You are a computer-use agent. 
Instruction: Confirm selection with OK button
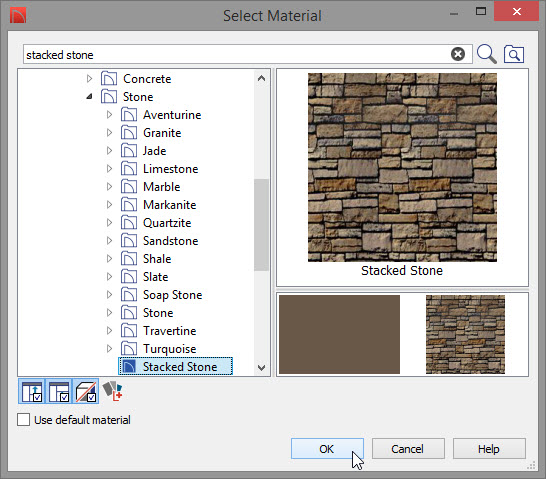click(327, 449)
